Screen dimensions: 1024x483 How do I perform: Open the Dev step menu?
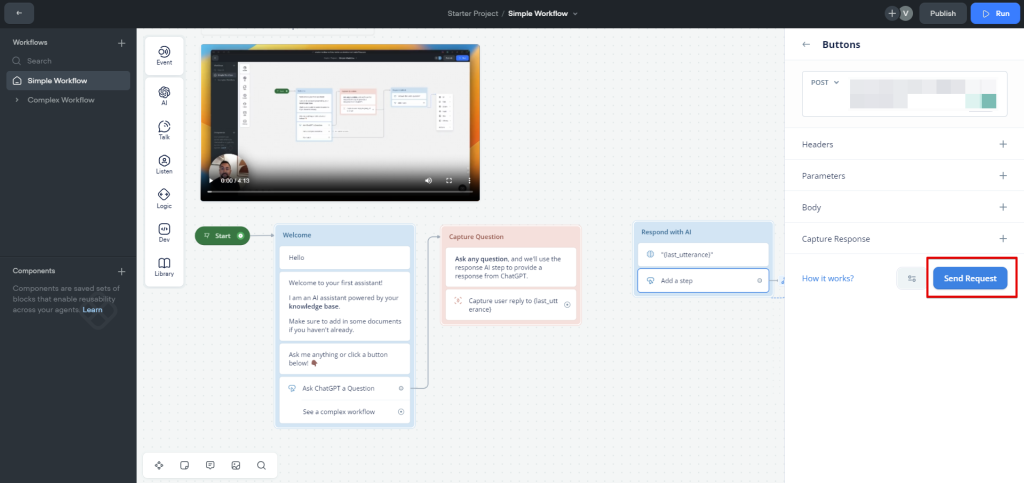click(164, 232)
